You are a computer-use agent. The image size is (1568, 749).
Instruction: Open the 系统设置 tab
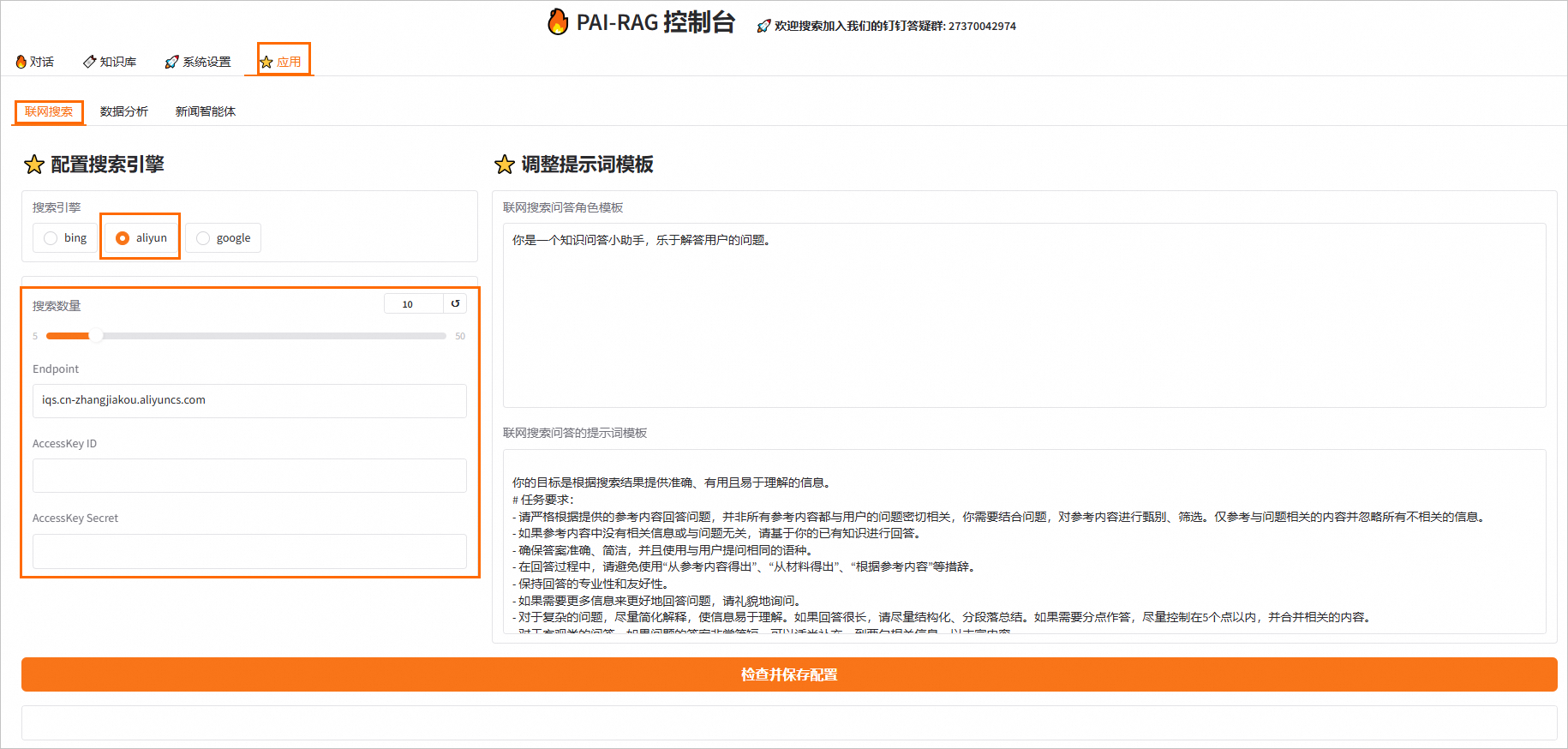click(198, 62)
